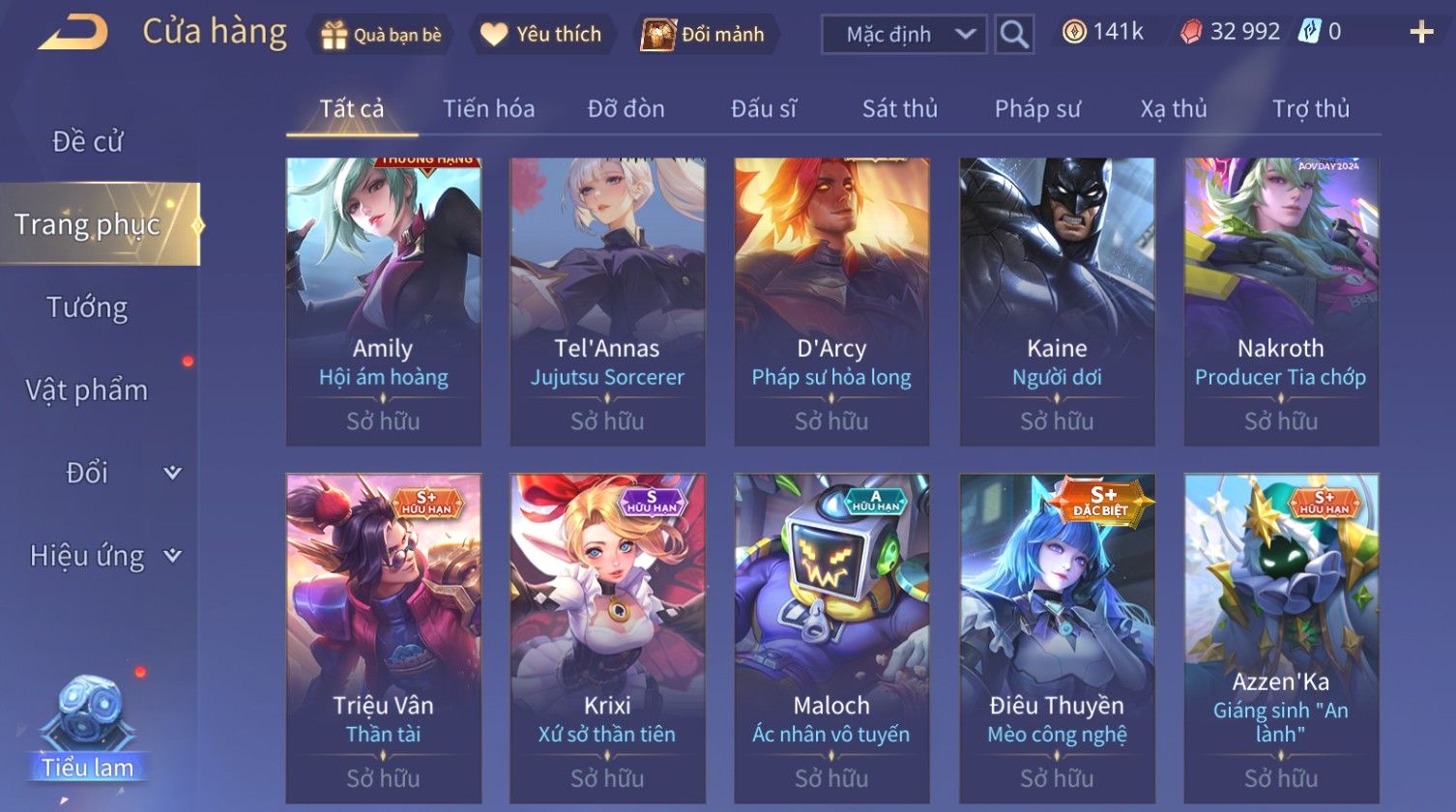Select the Pháp sư tab

pyautogui.click(x=1037, y=109)
